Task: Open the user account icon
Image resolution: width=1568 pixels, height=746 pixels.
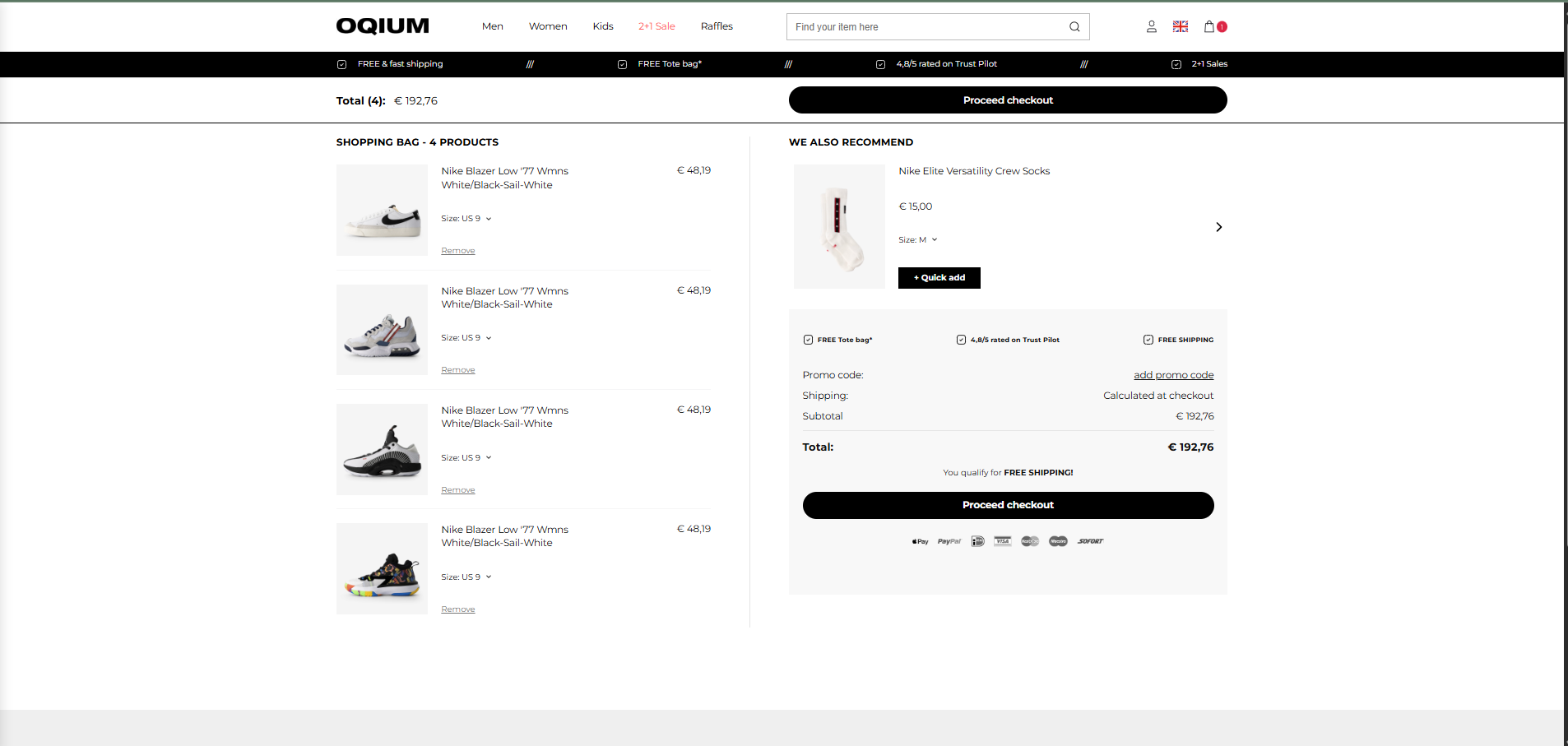Action: pyautogui.click(x=1152, y=26)
